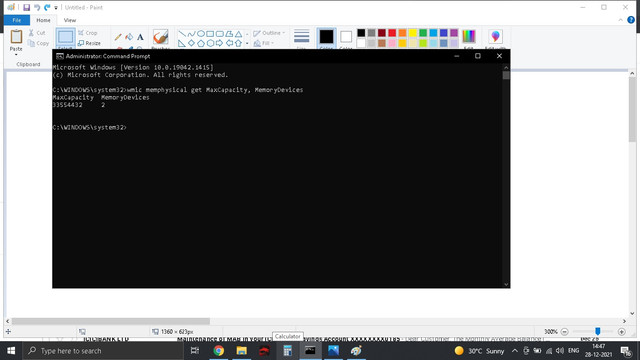
Task: Pick the yellow color swatch
Action: coord(413,33)
